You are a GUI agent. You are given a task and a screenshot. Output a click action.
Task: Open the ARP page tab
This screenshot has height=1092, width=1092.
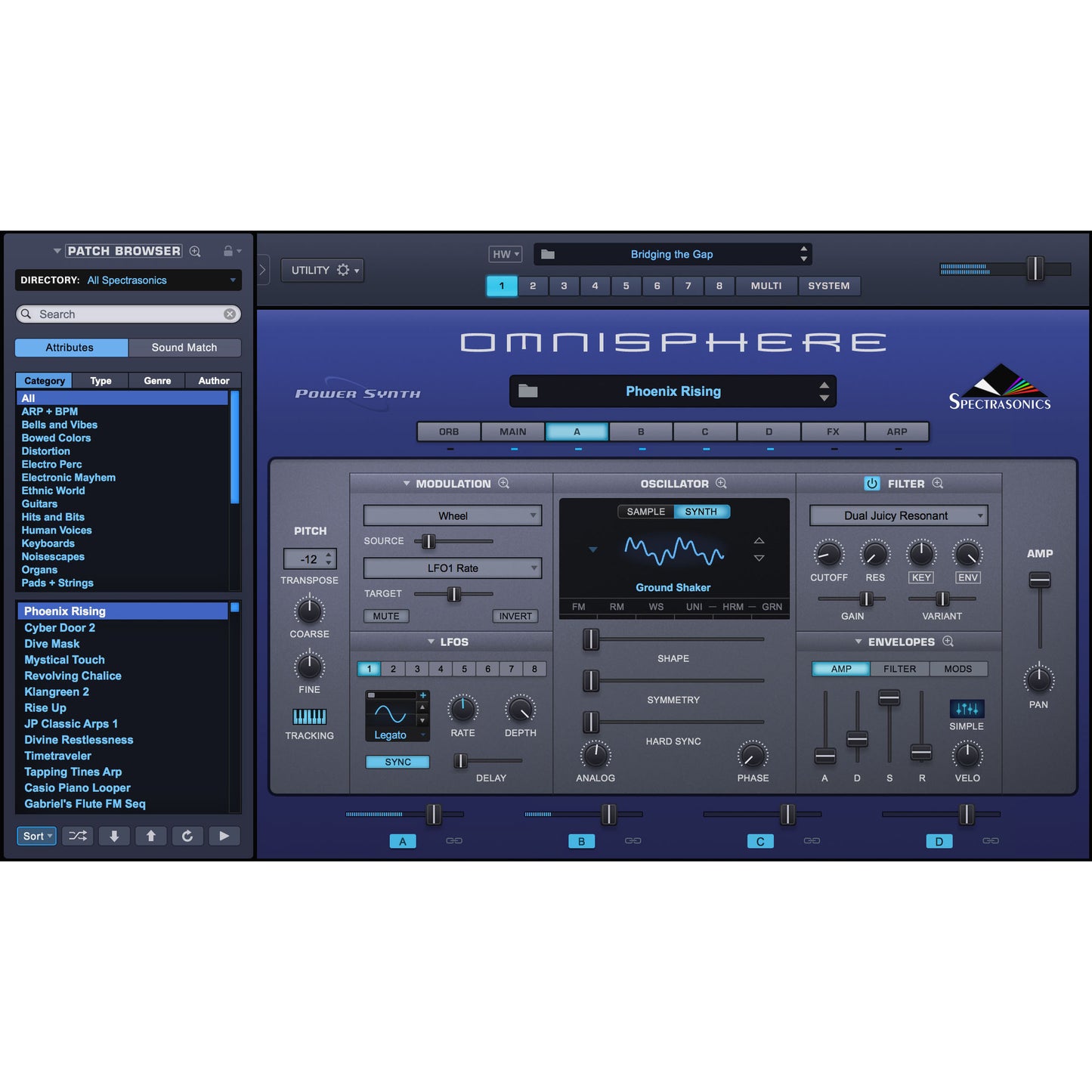pos(896,432)
